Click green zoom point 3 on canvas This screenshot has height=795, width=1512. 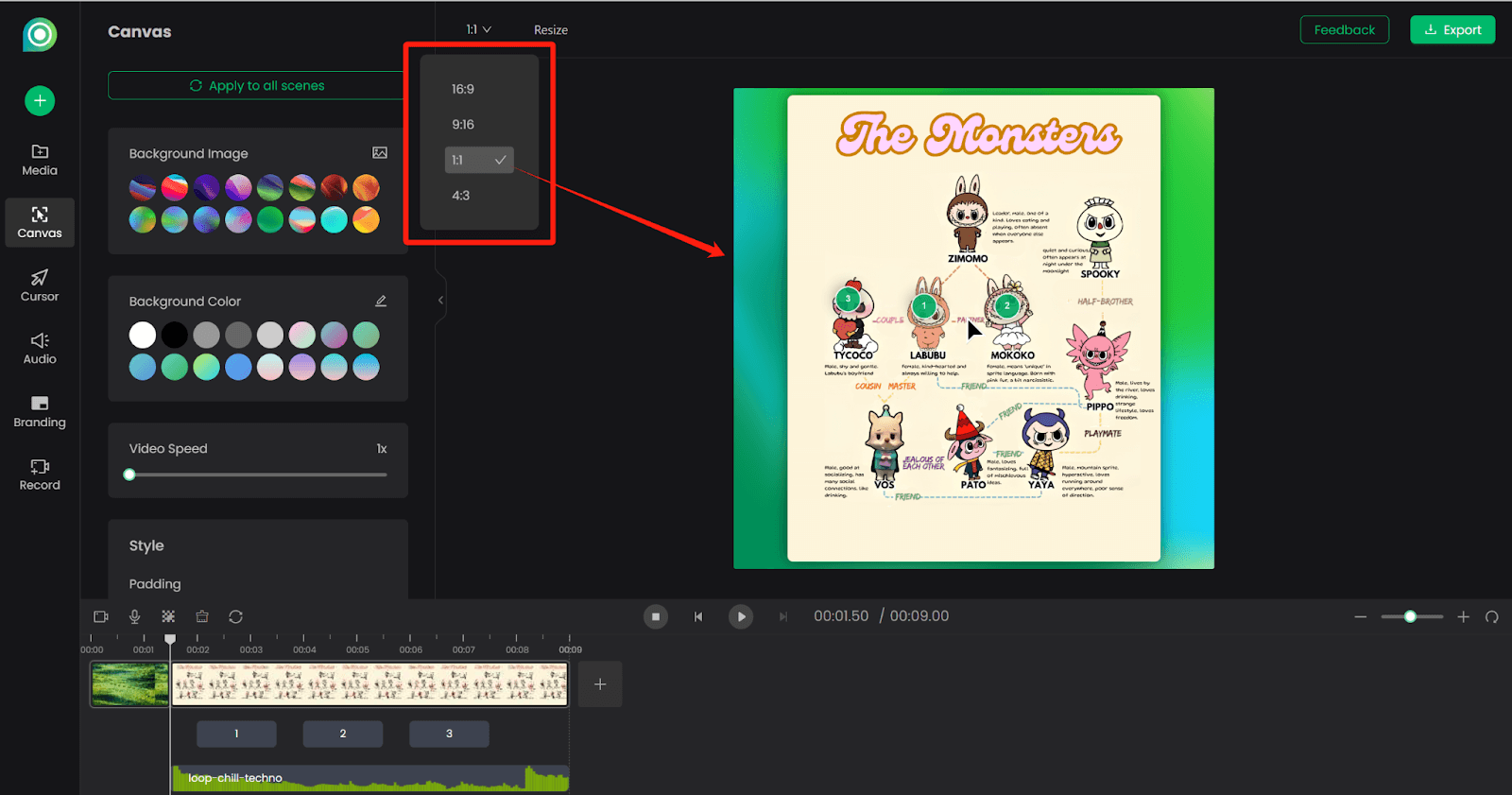[848, 300]
